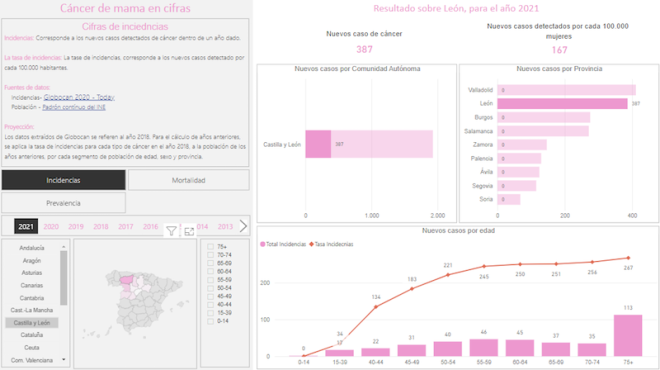
Task: Click the Ávila province bar
Action: (x=518, y=172)
